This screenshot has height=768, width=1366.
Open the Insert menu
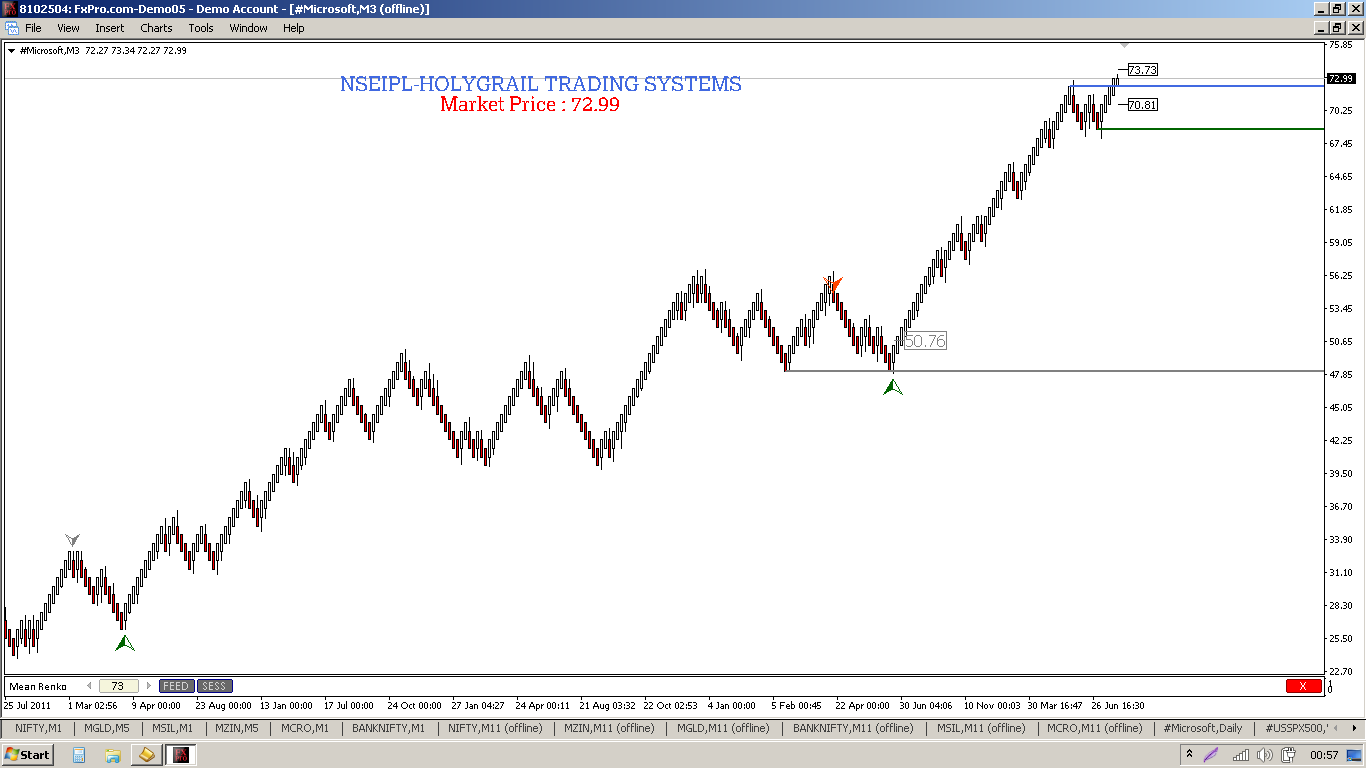click(x=110, y=28)
